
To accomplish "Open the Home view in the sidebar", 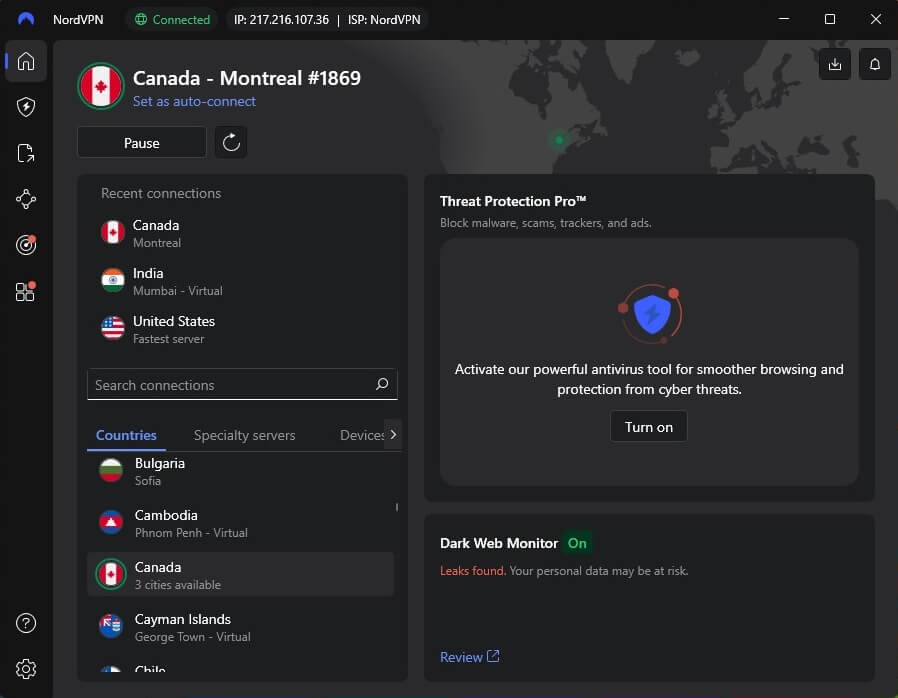I will [25, 61].
